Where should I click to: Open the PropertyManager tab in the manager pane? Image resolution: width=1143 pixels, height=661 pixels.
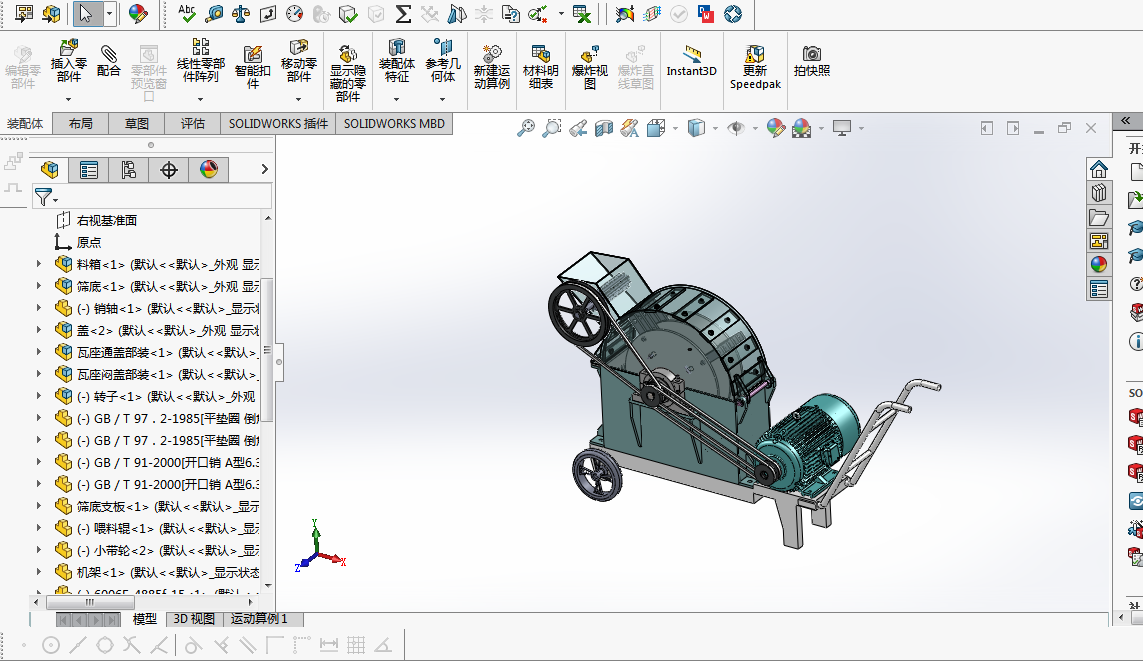(89, 170)
